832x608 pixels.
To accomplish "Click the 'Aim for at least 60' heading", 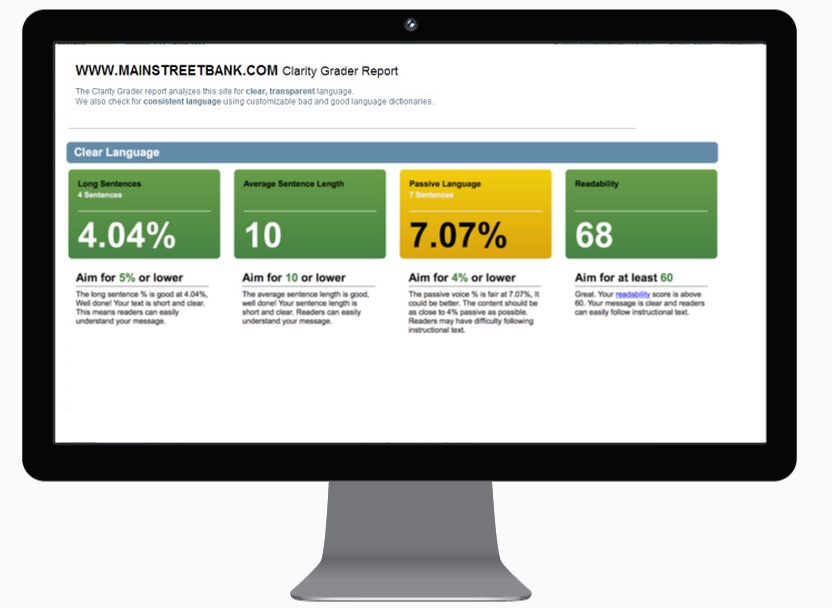I will click(x=624, y=277).
